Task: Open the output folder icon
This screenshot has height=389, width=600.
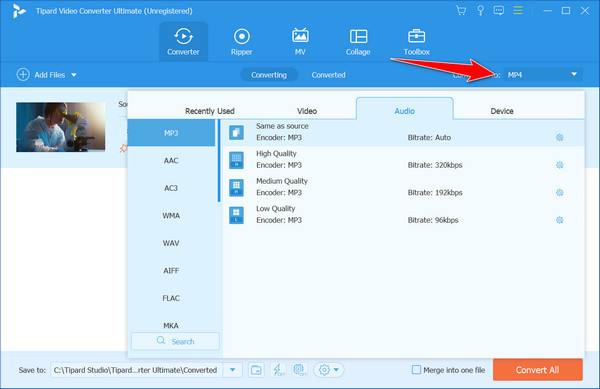Action: (256, 370)
